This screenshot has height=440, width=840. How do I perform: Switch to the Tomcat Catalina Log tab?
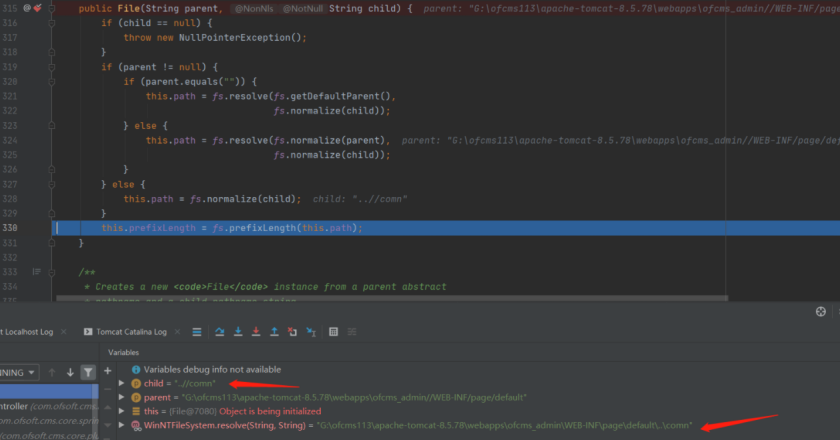point(131,332)
